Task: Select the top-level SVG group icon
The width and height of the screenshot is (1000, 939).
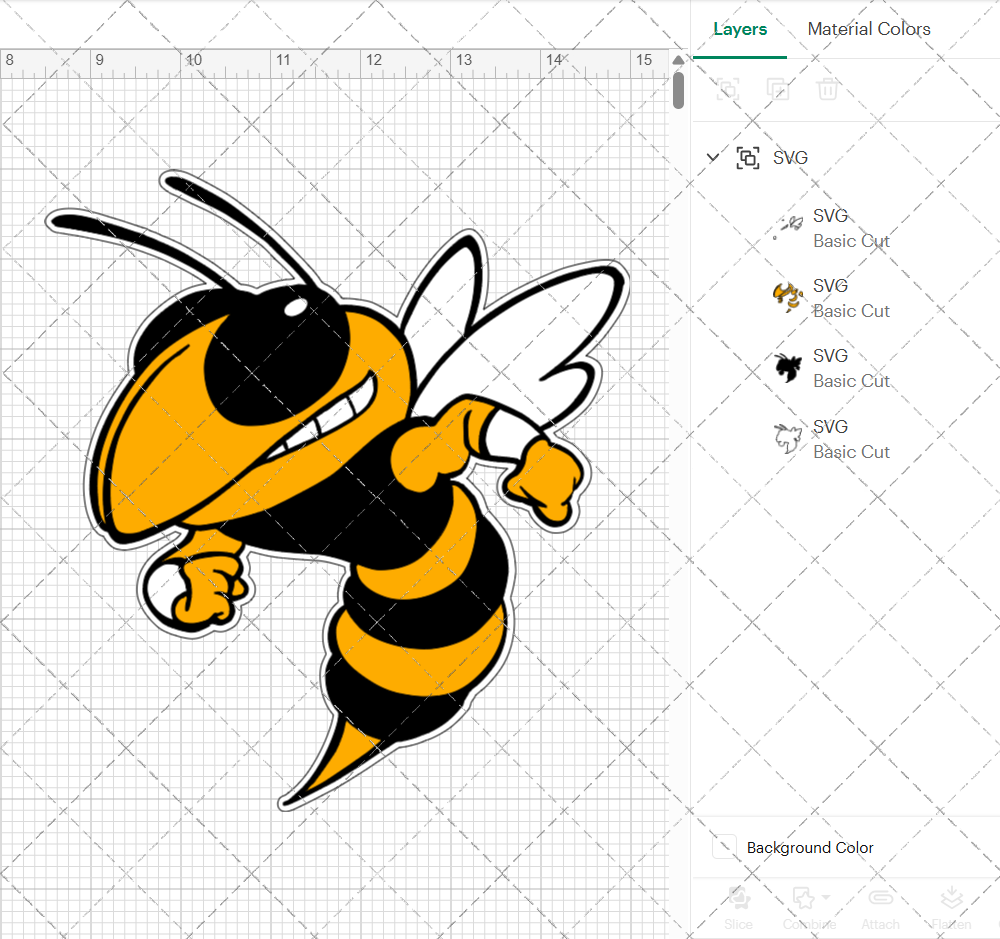Action: (x=748, y=158)
